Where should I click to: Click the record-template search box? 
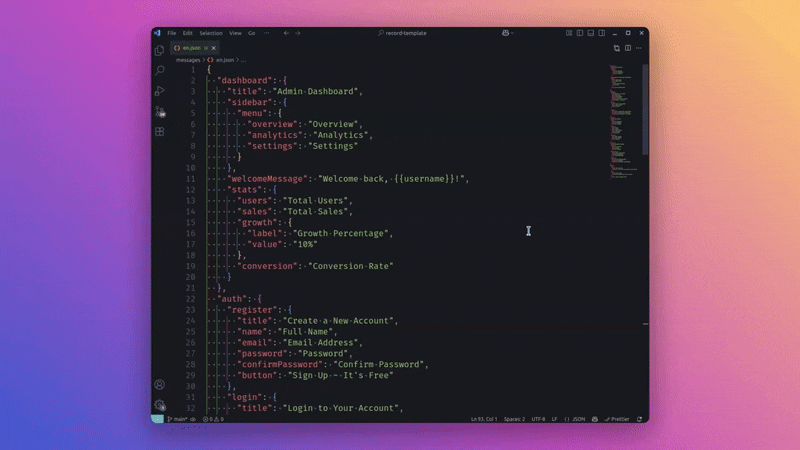tap(403, 33)
